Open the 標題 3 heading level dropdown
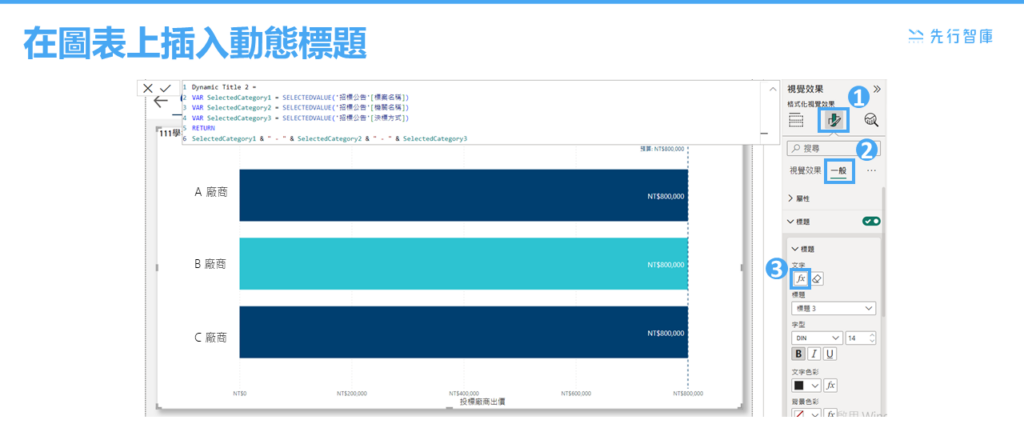Viewport: 1024px width, 444px height. click(x=833, y=308)
